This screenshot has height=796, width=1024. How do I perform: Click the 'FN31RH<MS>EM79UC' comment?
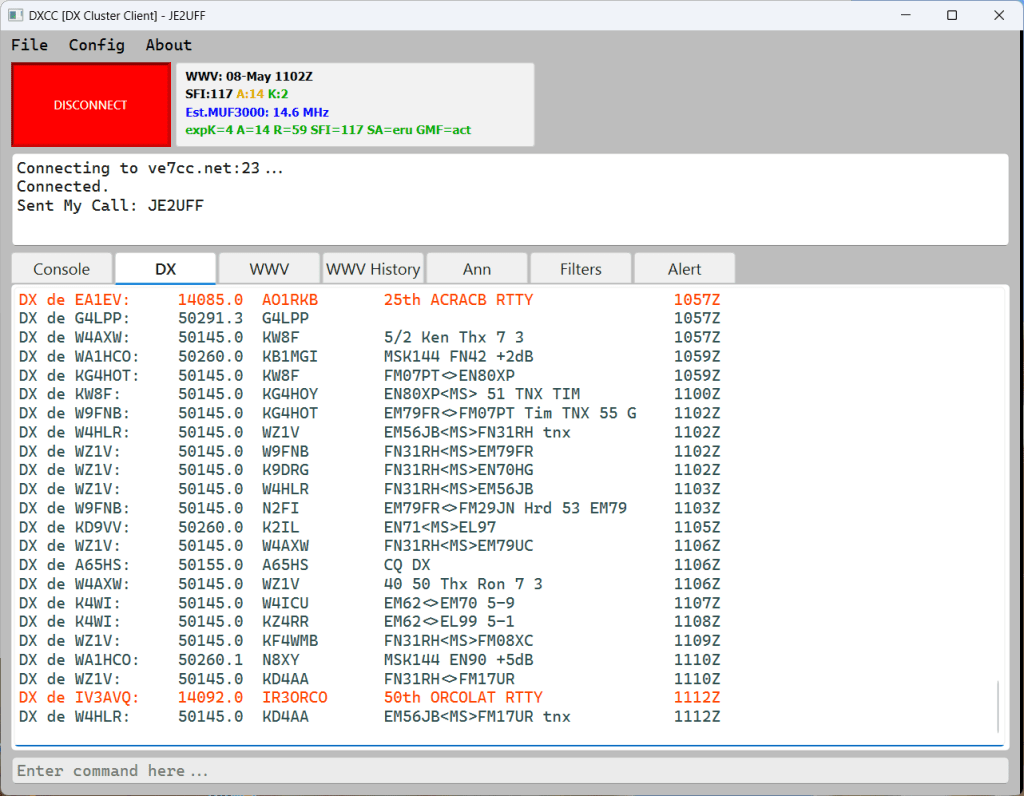tap(458, 546)
